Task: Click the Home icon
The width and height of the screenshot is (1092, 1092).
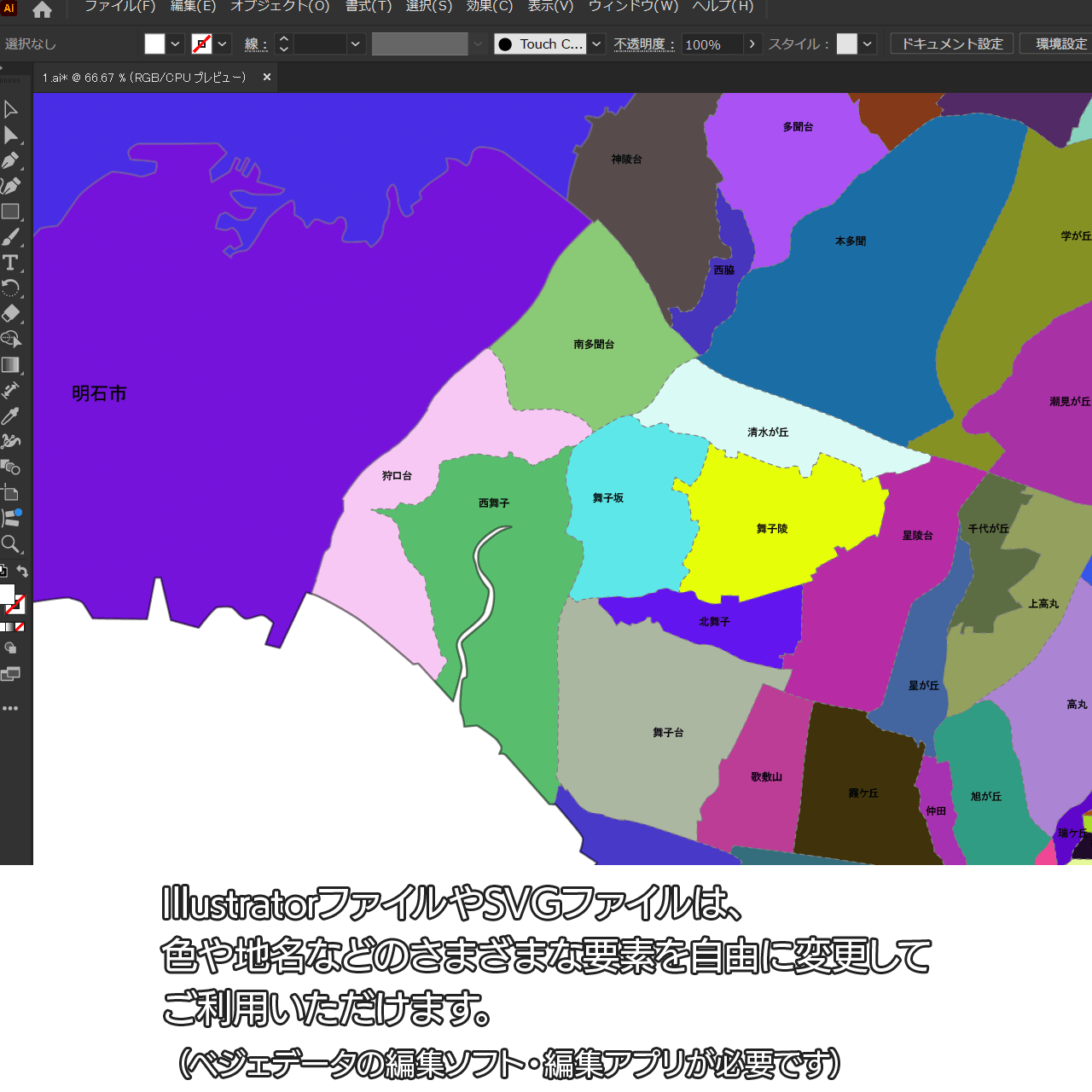Action: pyautogui.click(x=42, y=9)
